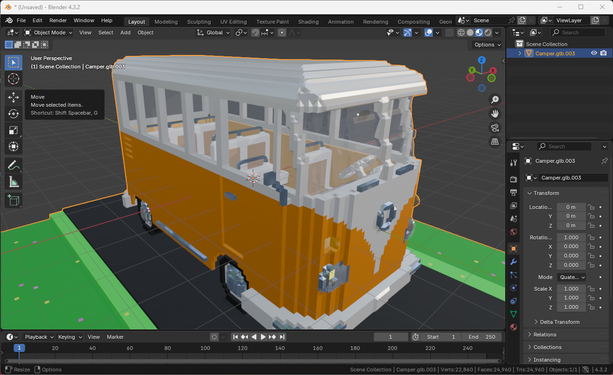
Task: Open the Object Mode dropdown
Action: coord(48,33)
